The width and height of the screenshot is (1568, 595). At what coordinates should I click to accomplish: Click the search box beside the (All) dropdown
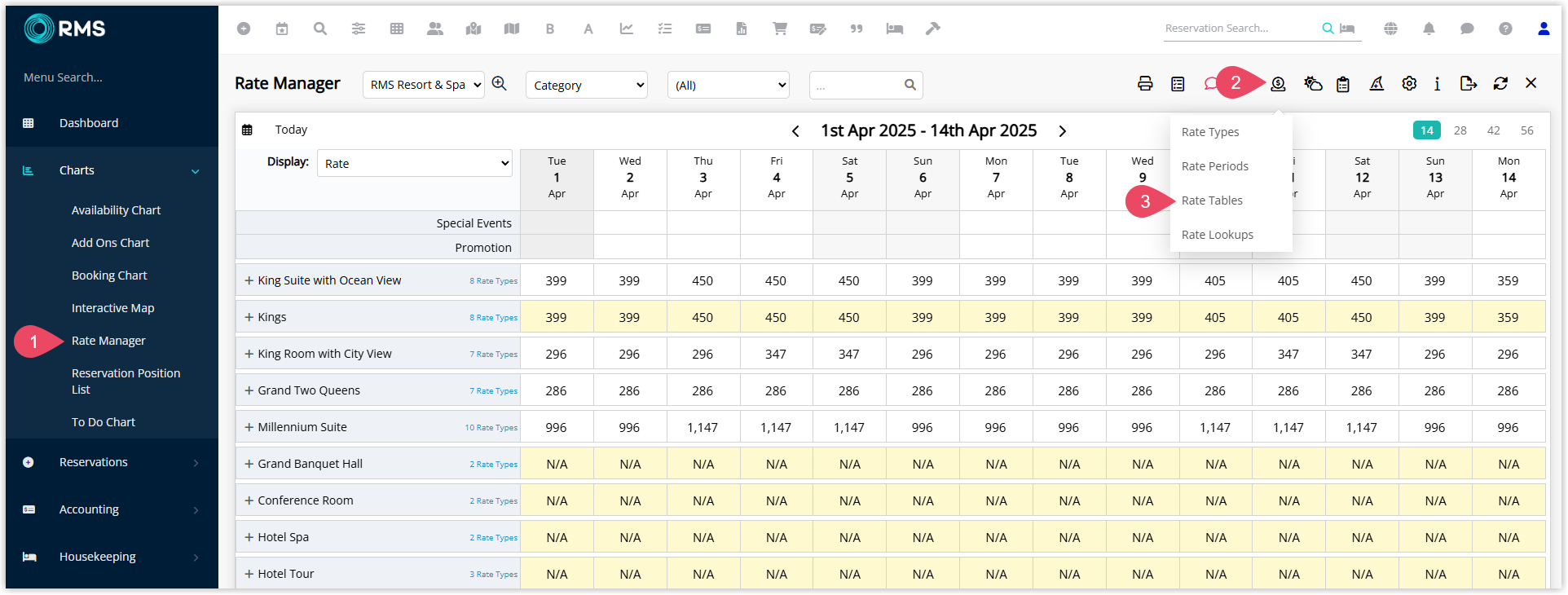866,85
